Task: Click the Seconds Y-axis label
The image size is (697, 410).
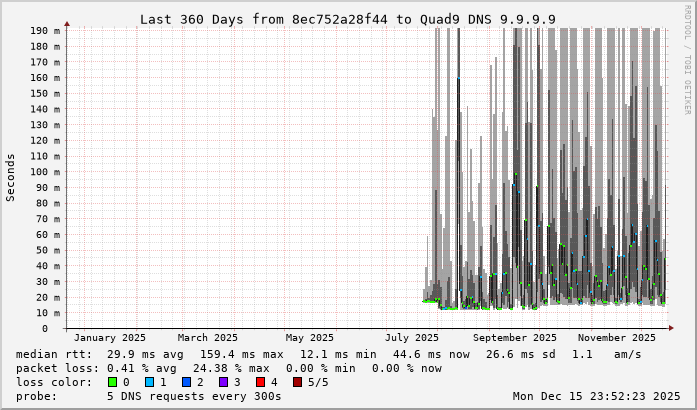Action: click(11, 177)
